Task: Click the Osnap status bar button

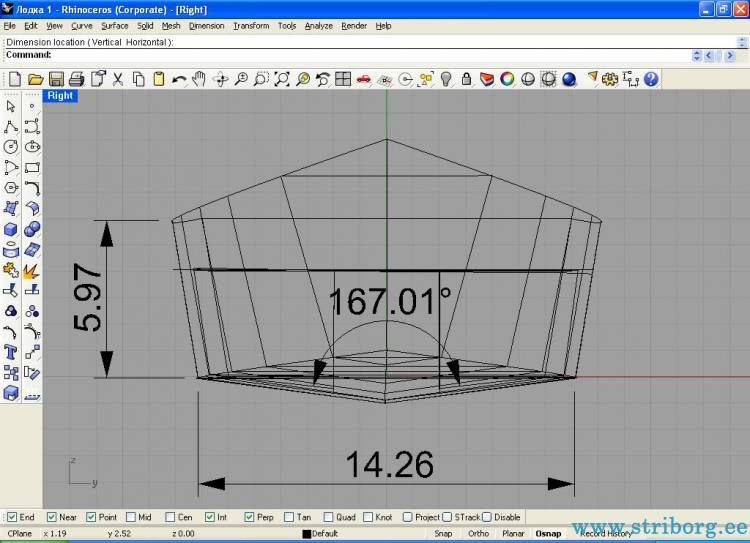Action: tap(547, 533)
